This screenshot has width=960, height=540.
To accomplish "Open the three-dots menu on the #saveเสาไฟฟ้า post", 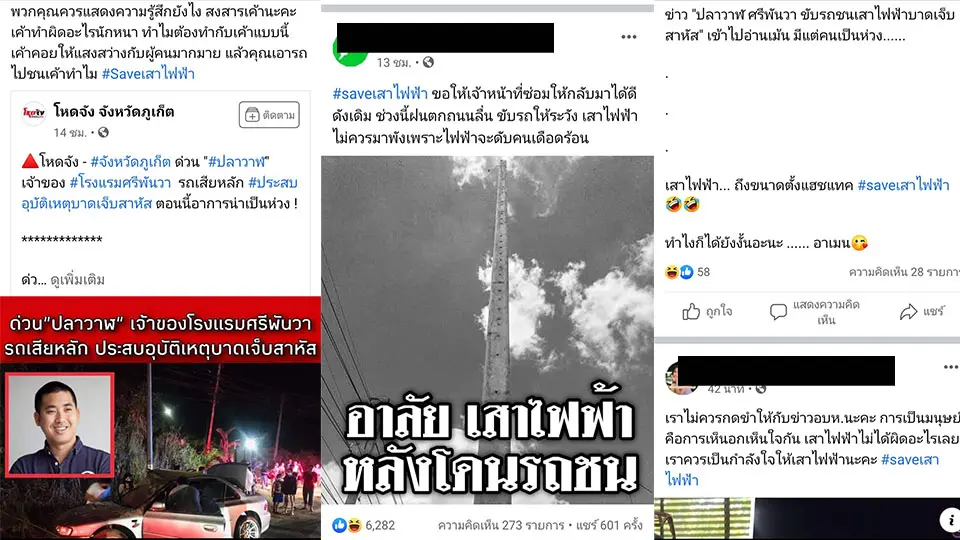I will pyautogui.click(x=629, y=37).
